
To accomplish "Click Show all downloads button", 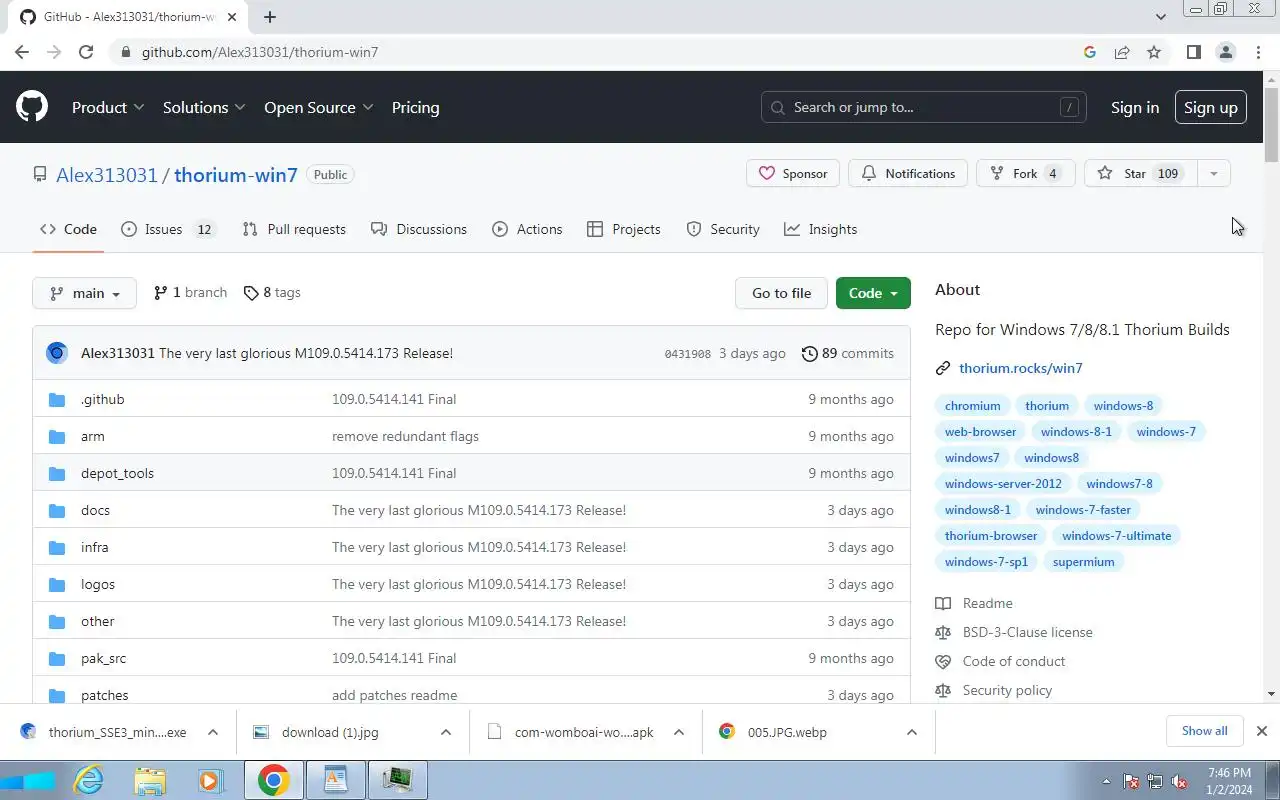I will click(1204, 731).
